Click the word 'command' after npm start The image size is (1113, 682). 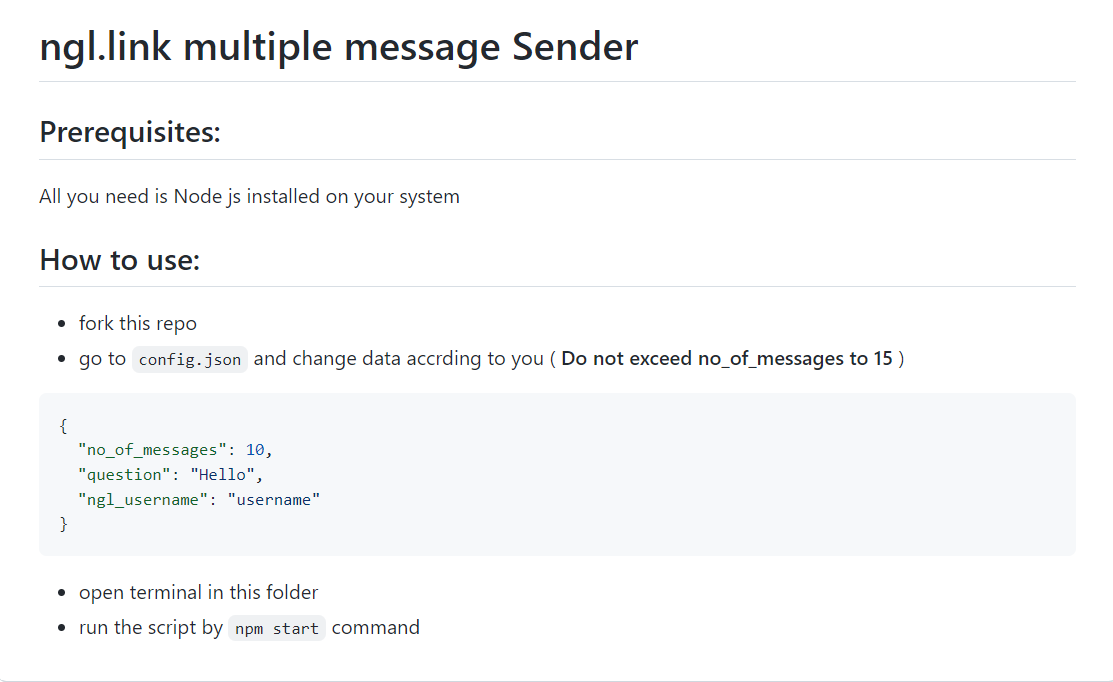pos(375,628)
